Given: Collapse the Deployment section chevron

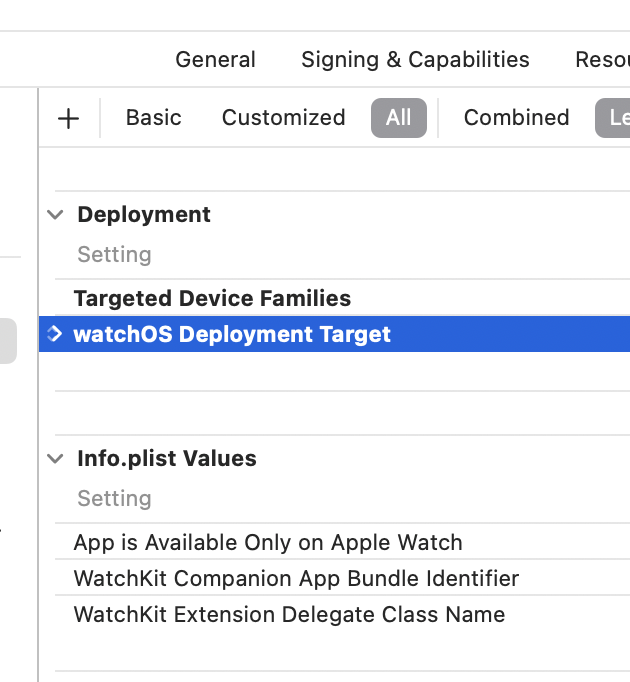Looking at the screenshot, I should point(56,215).
